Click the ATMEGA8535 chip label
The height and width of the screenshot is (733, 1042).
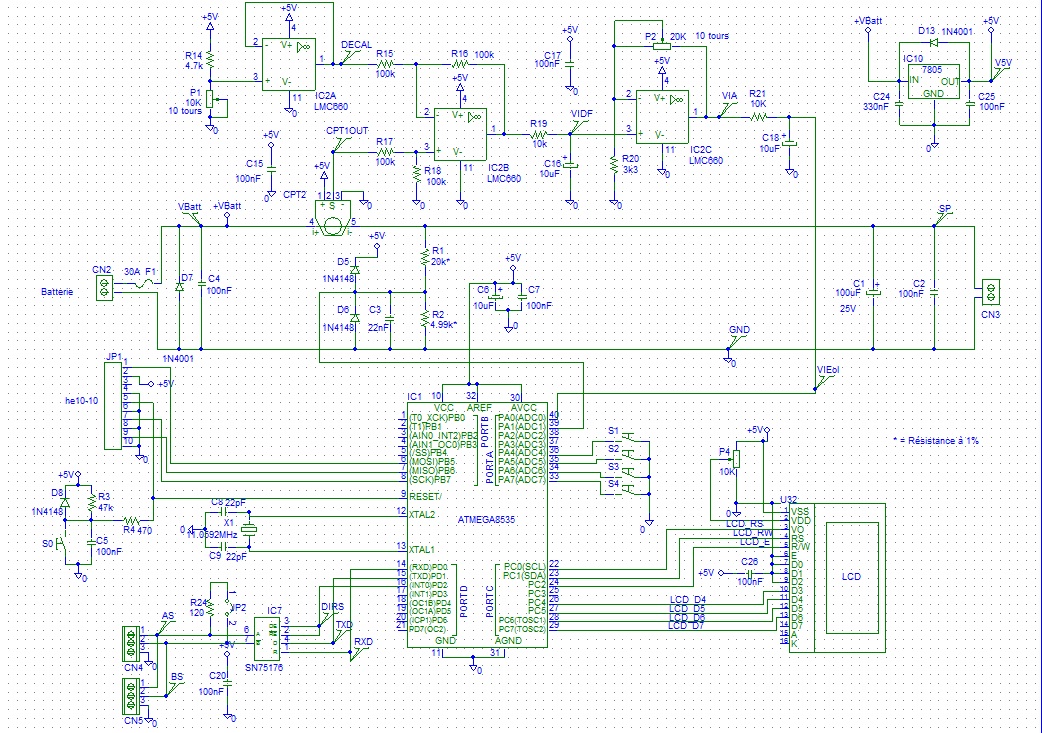click(x=486, y=520)
